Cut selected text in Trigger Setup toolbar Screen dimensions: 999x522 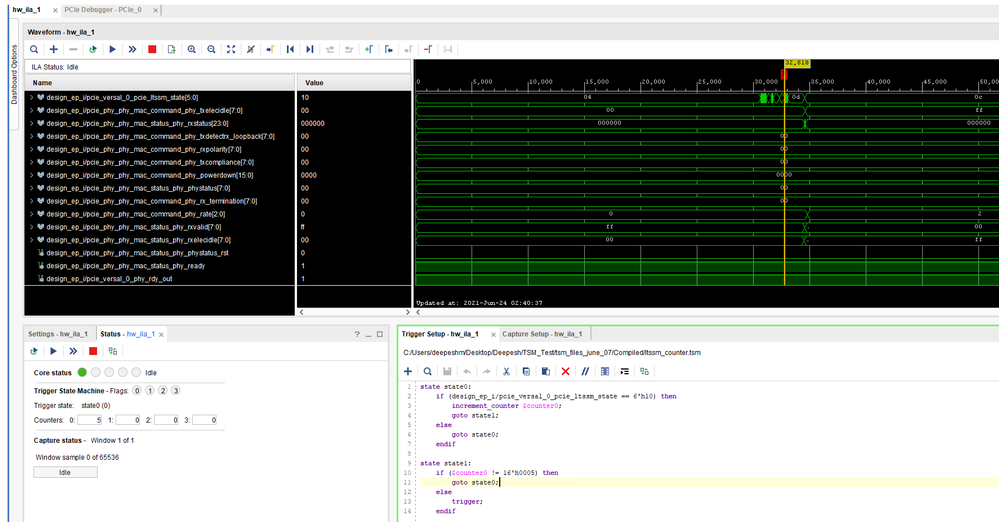506,371
